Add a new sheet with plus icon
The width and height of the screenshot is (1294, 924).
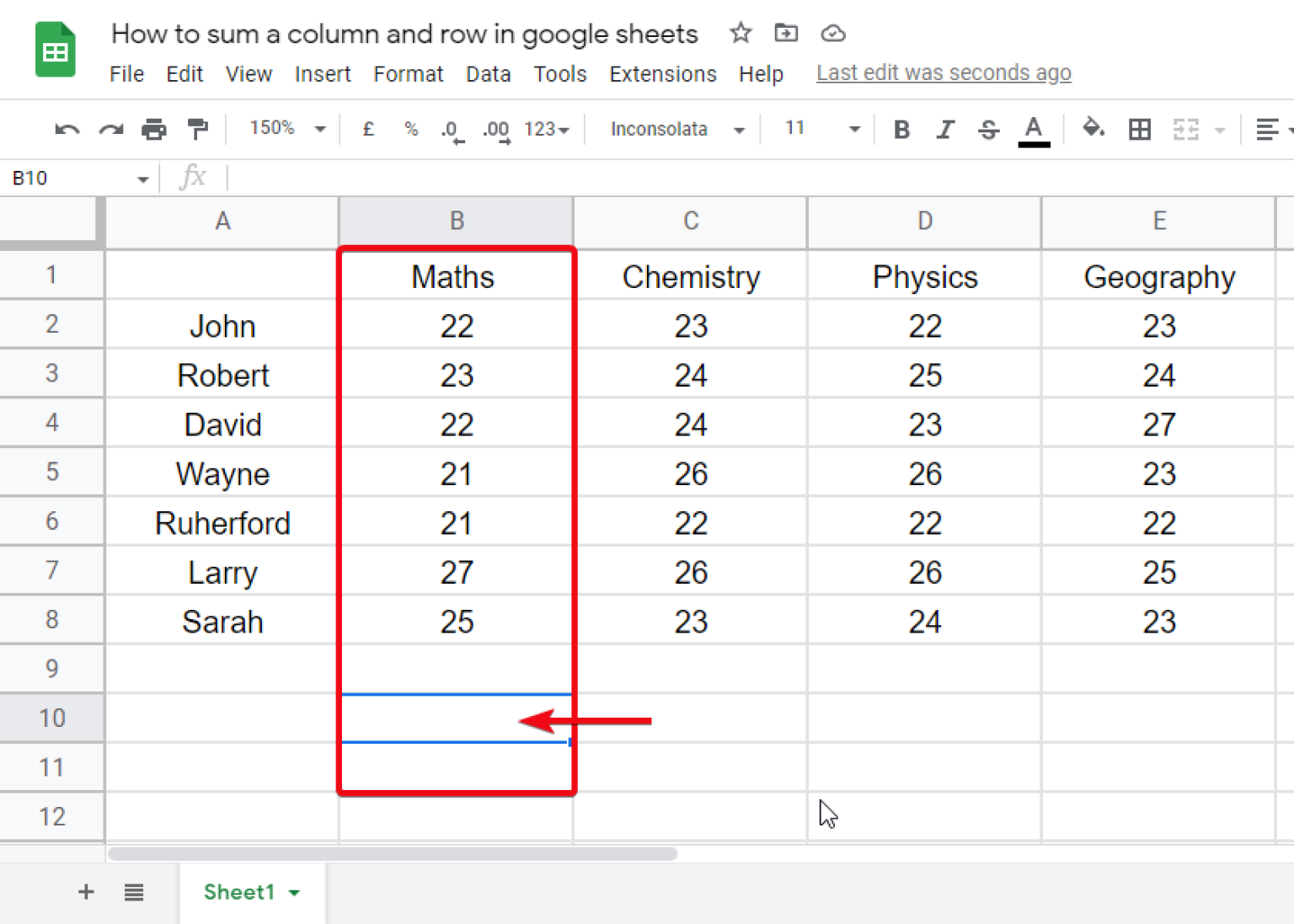coord(86,892)
